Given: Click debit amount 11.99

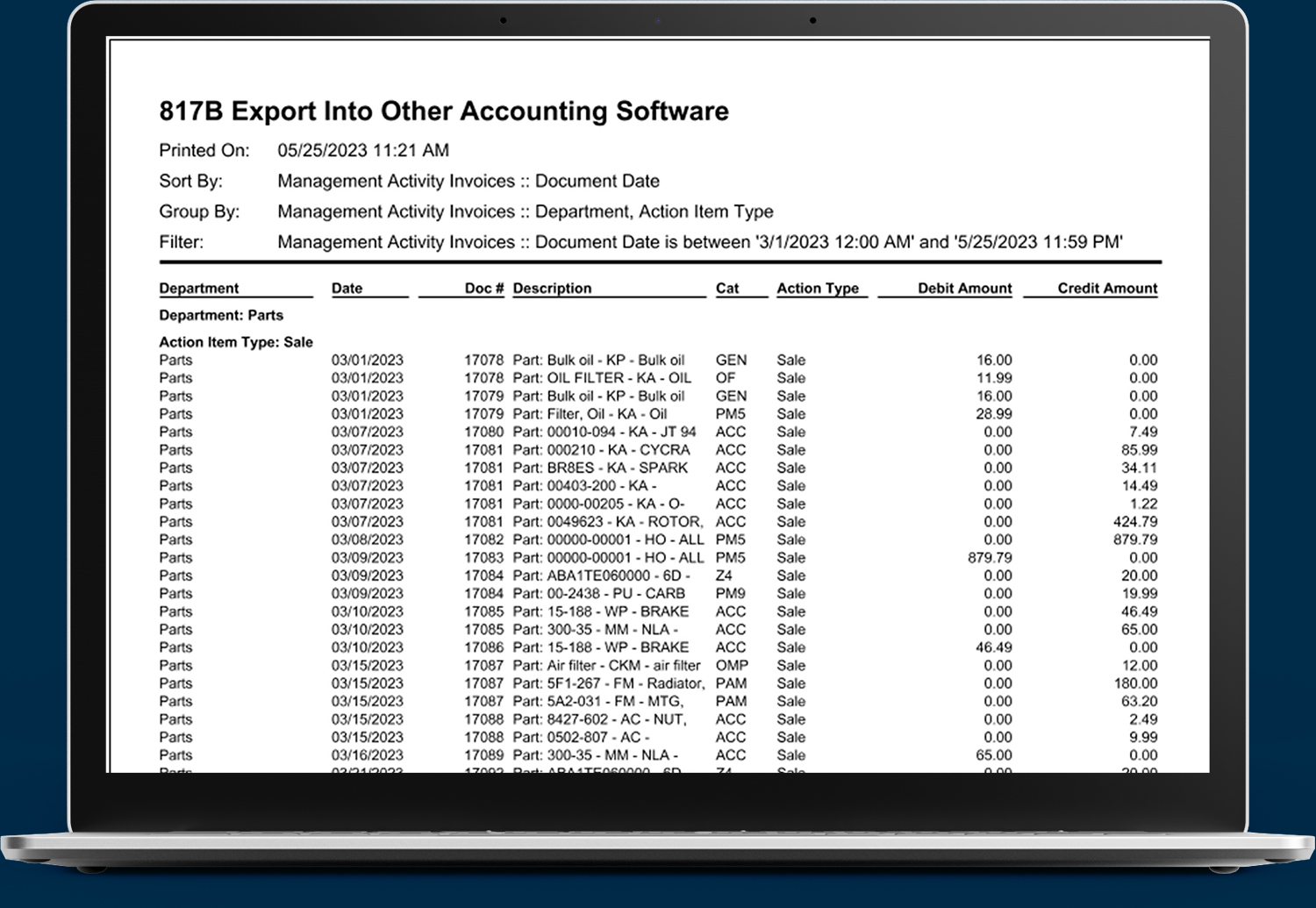Looking at the screenshot, I should tap(994, 378).
